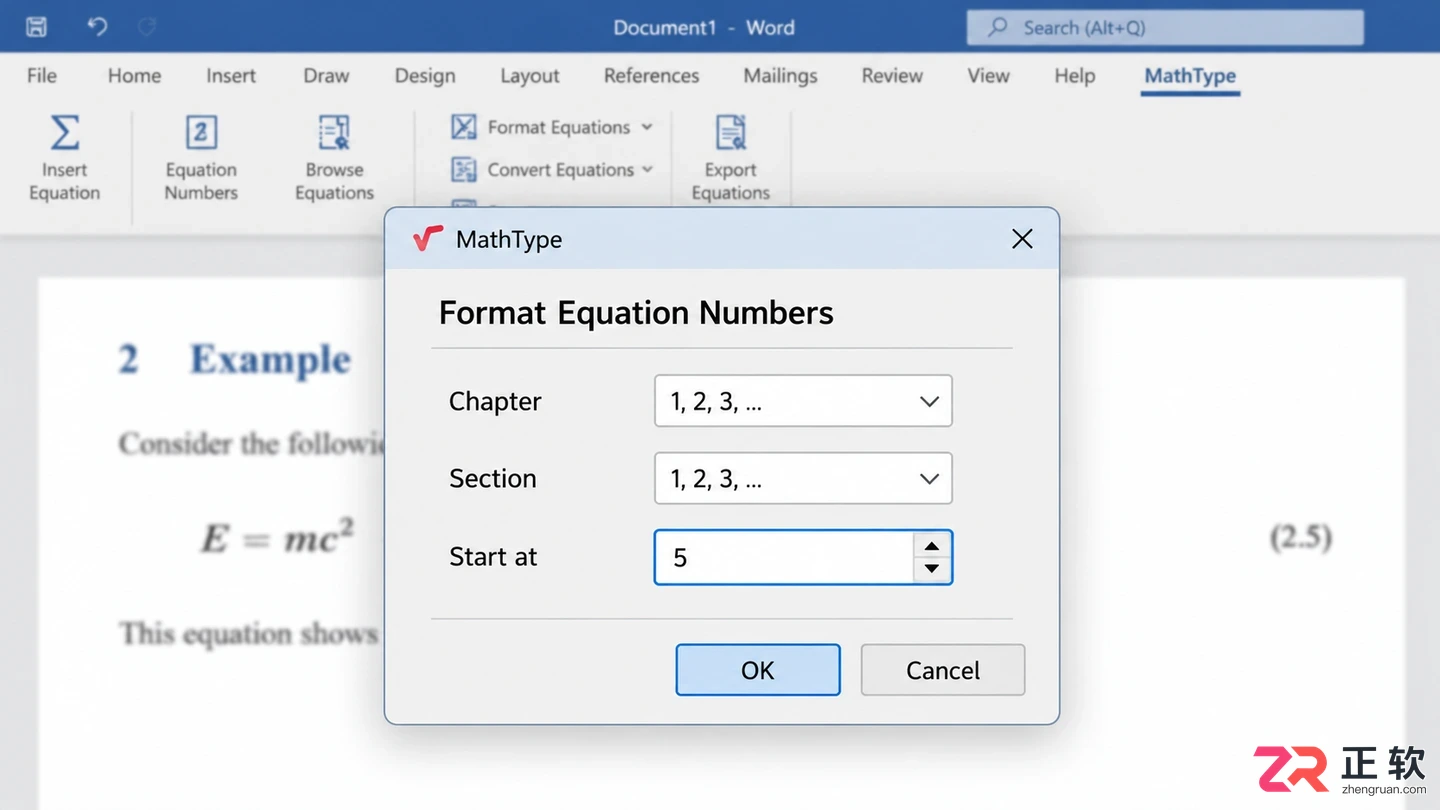Viewport: 1440px width, 810px height.
Task: Switch to the References tab
Action: pos(652,76)
